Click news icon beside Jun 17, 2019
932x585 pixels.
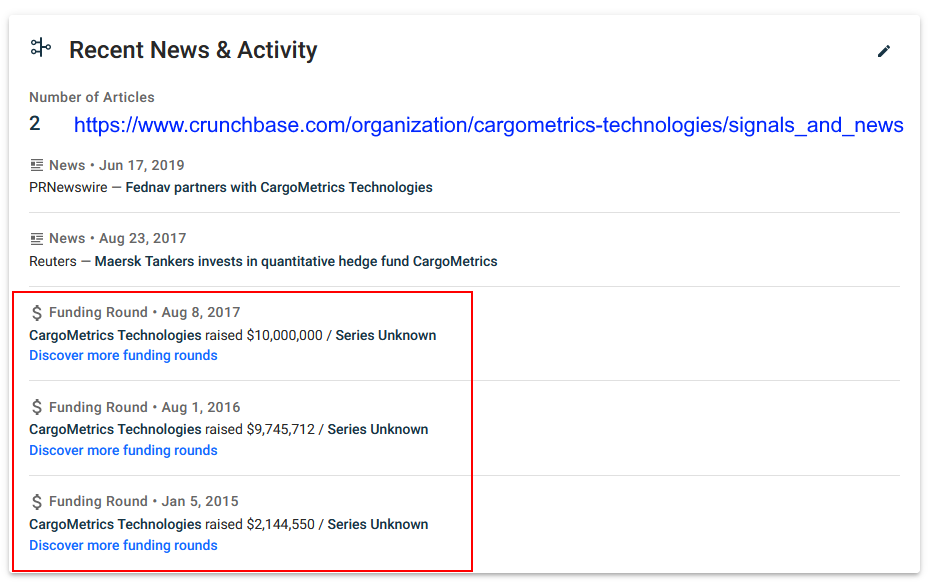[37, 165]
